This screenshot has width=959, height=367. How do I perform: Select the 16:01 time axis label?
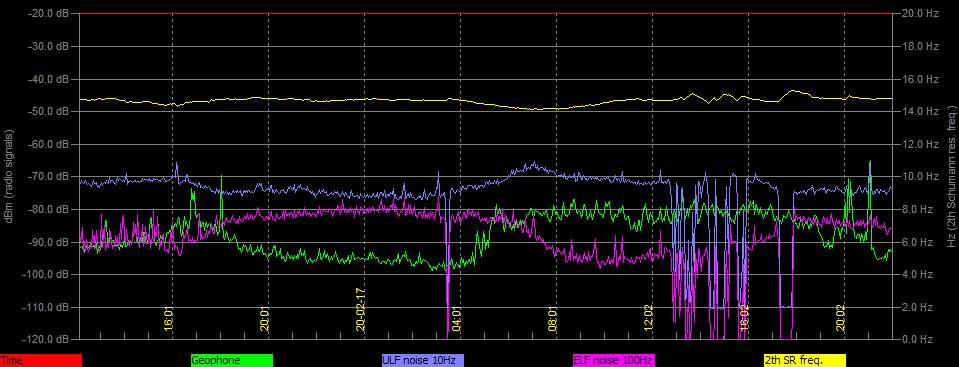pyautogui.click(x=168, y=319)
